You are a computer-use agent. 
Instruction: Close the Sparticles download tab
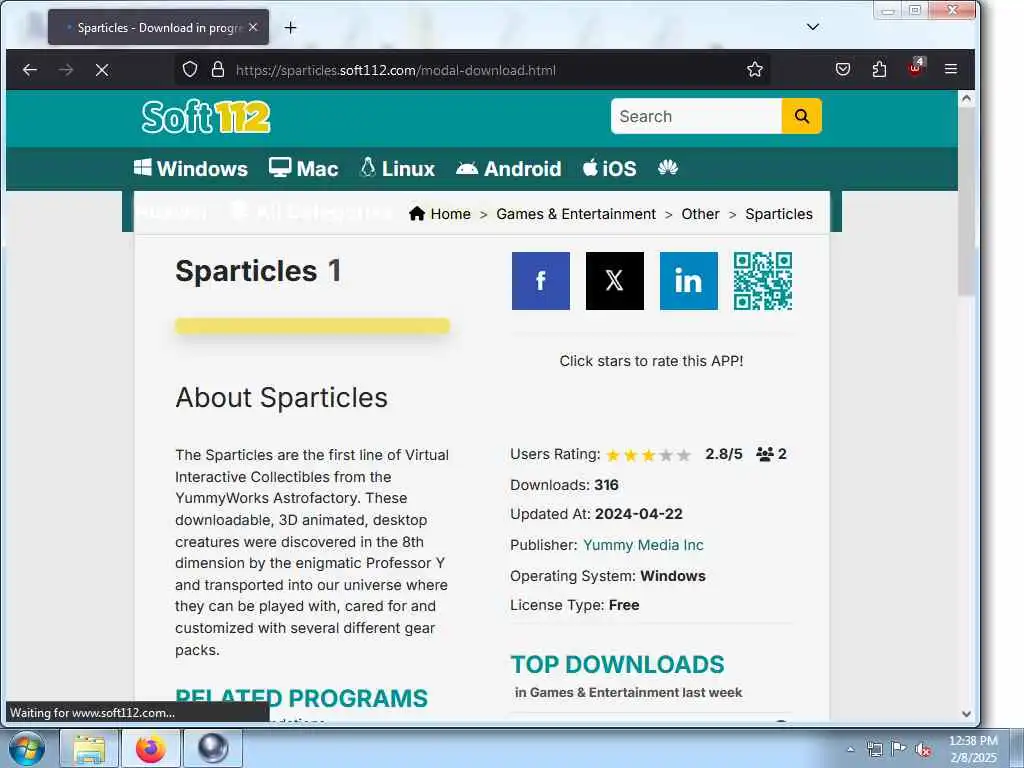[x=253, y=27]
